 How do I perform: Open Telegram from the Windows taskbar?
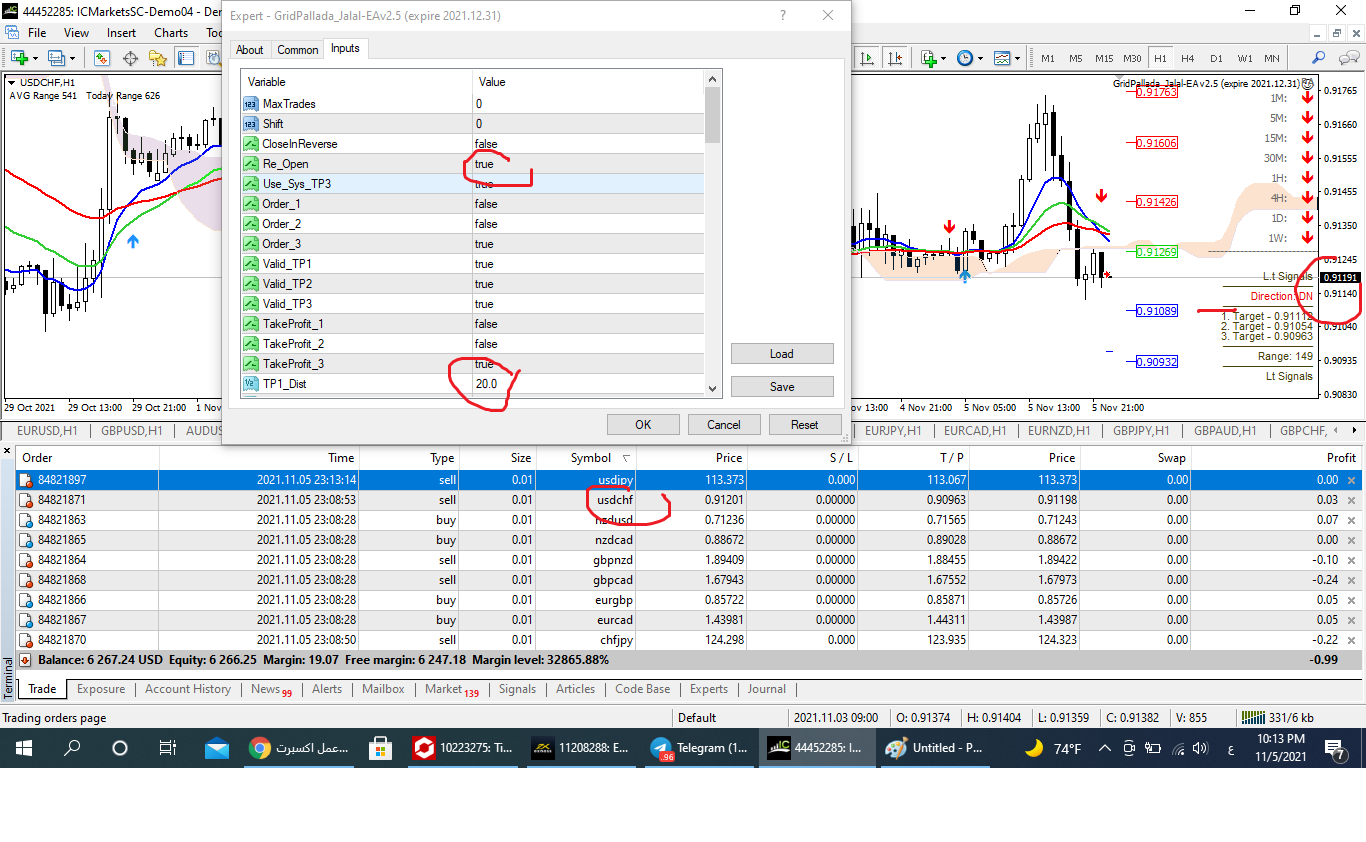click(700, 748)
